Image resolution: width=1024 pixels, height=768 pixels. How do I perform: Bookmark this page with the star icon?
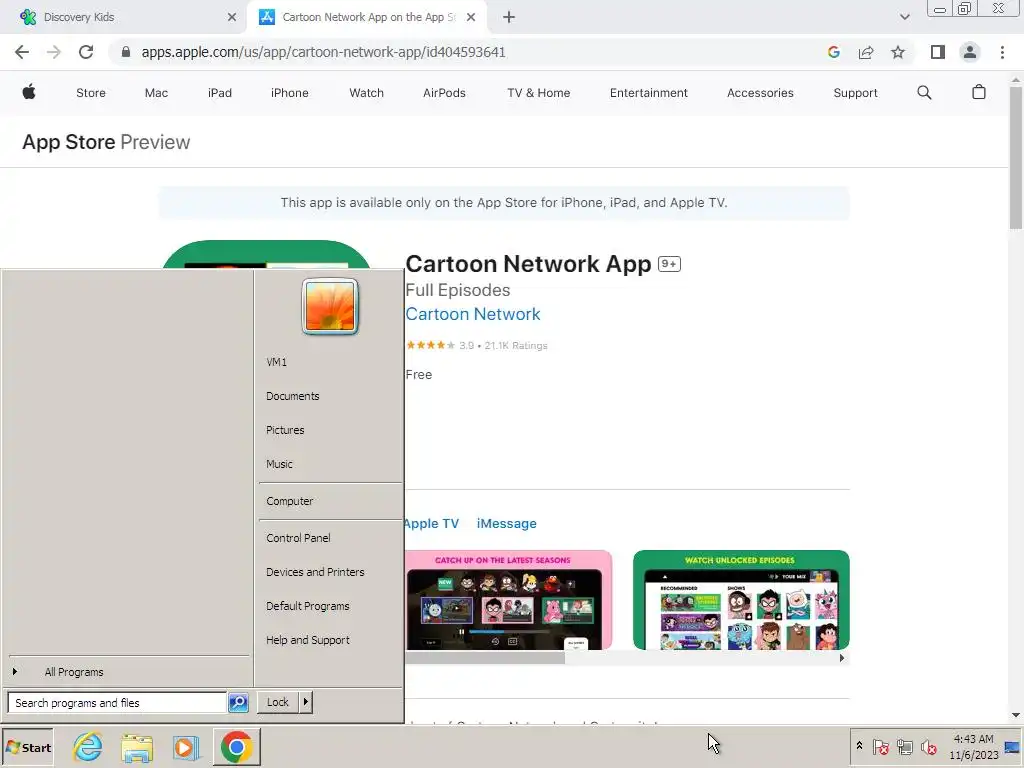pos(898,52)
